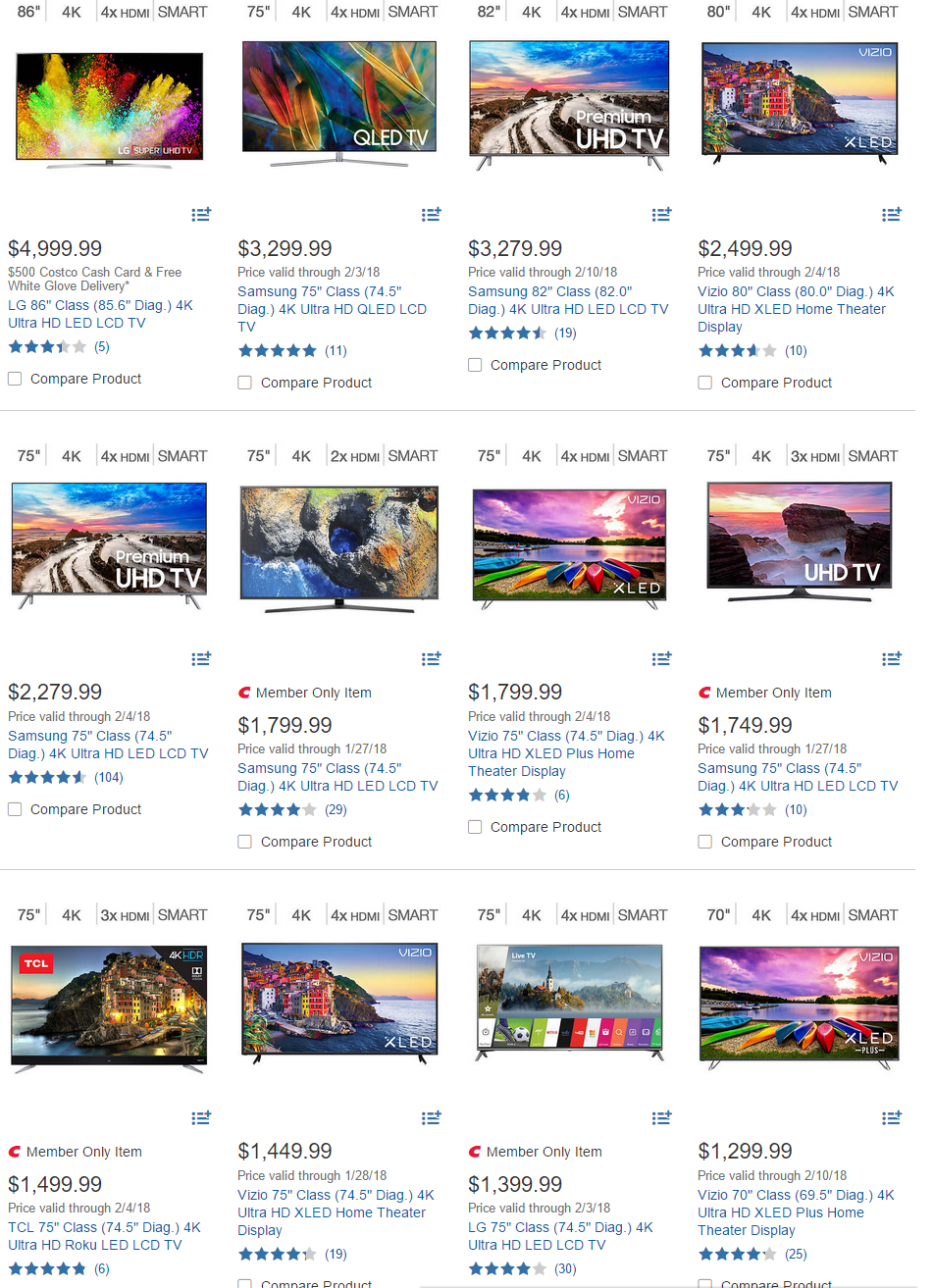Open TCL 75" Roku LED LCD TV link
This screenshot has height=1288, width=933.
(x=104, y=1236)
